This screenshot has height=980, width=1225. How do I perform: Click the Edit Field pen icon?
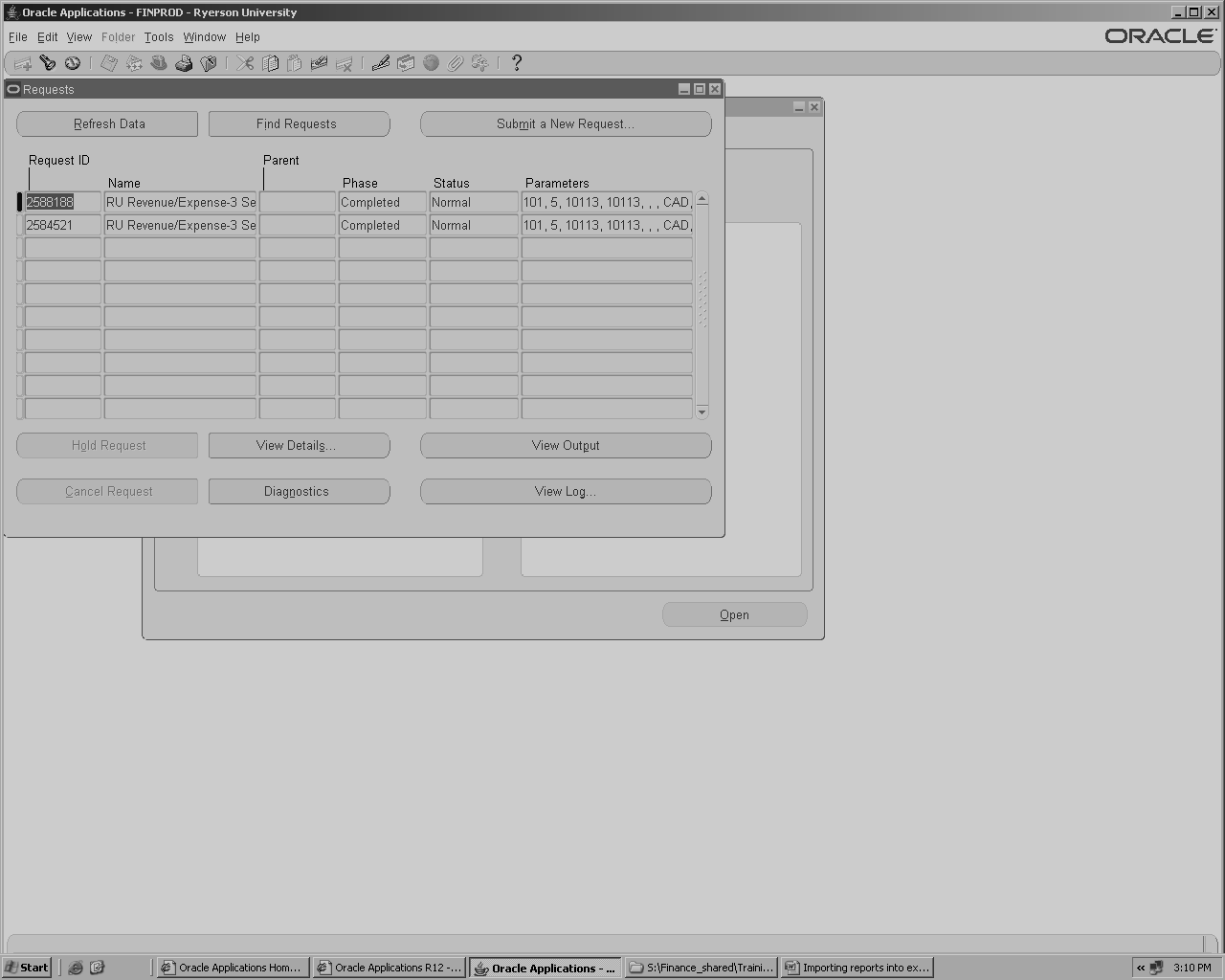point(381,63)
